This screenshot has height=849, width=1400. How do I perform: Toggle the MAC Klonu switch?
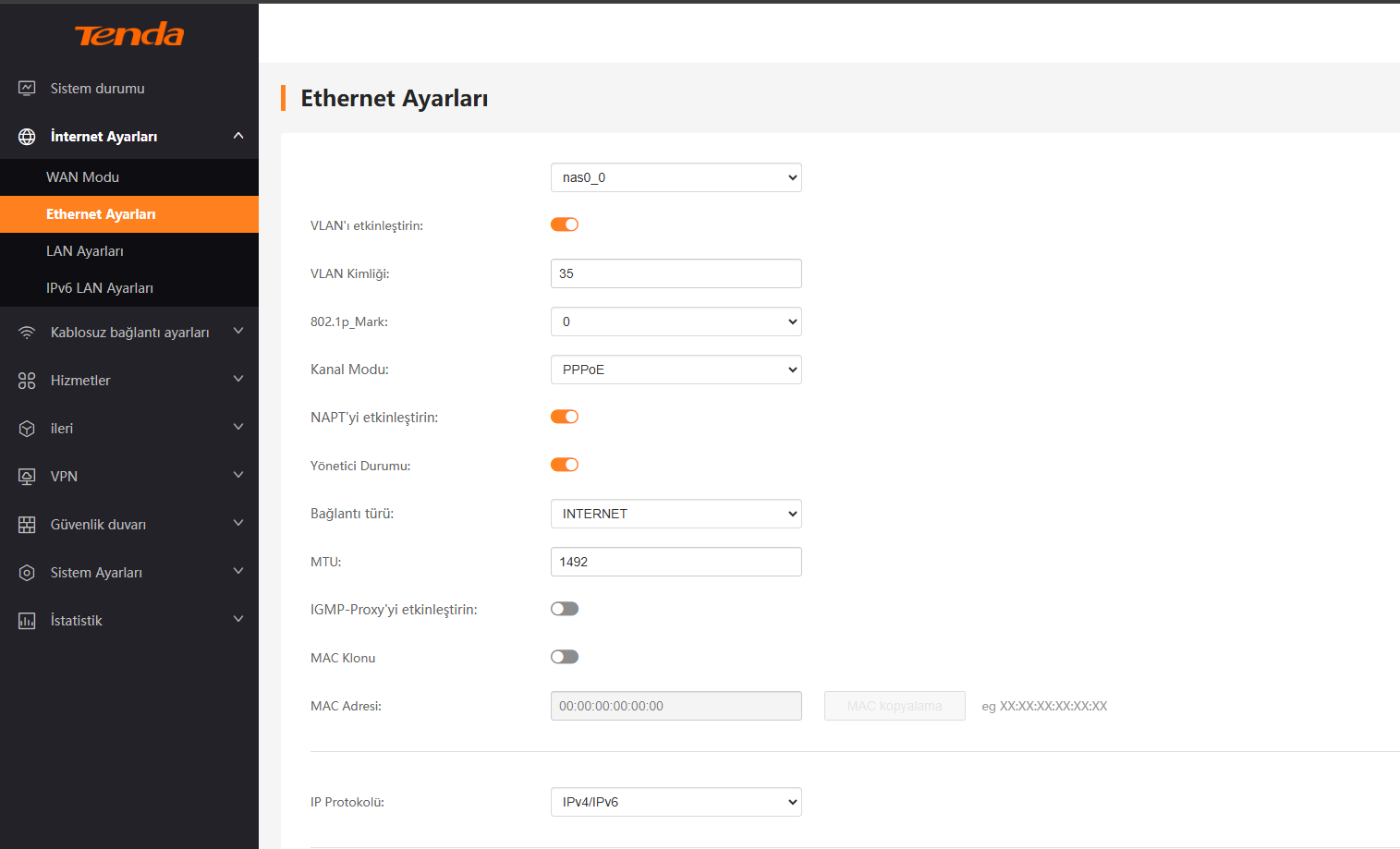tap(565, 657)
